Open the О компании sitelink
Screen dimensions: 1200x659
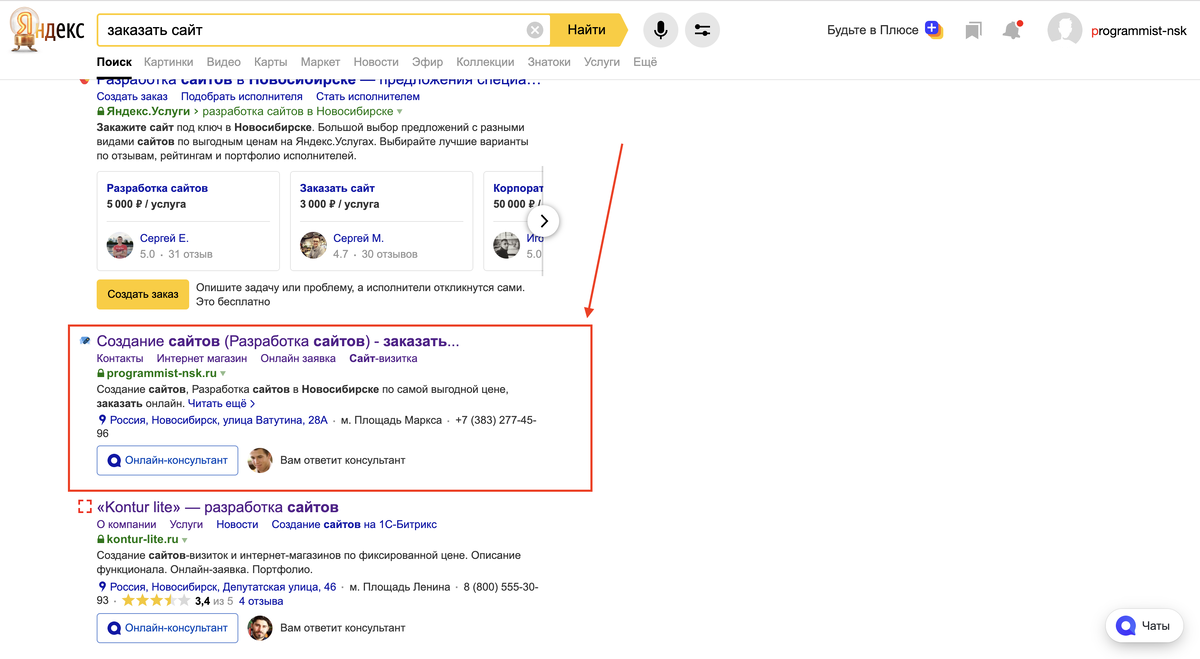point(126,524)
